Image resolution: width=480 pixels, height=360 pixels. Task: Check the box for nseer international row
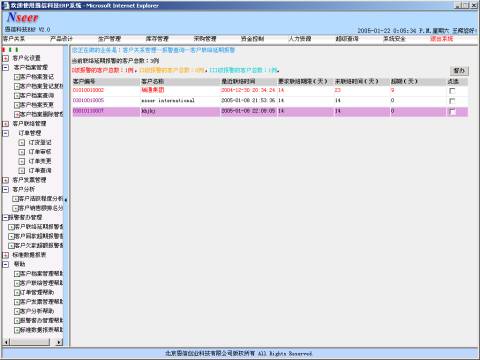[x=452, y=101]
